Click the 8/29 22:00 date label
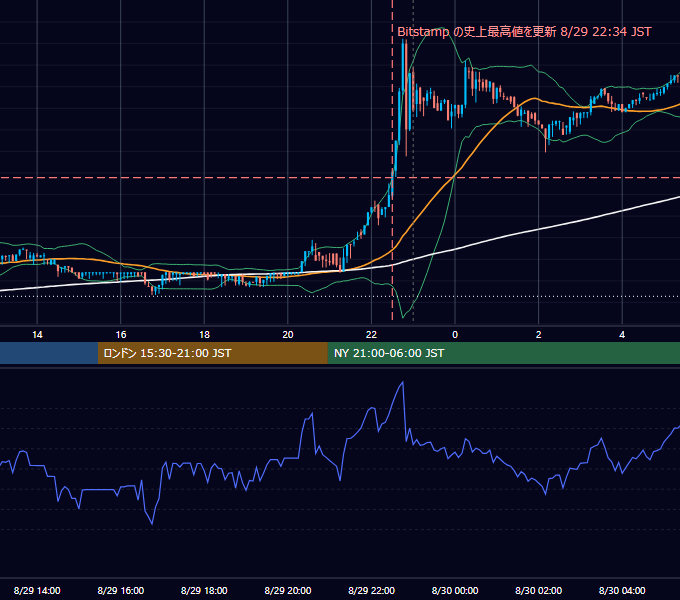This screenshot has height=600, width=680. (x=371, y=590)
